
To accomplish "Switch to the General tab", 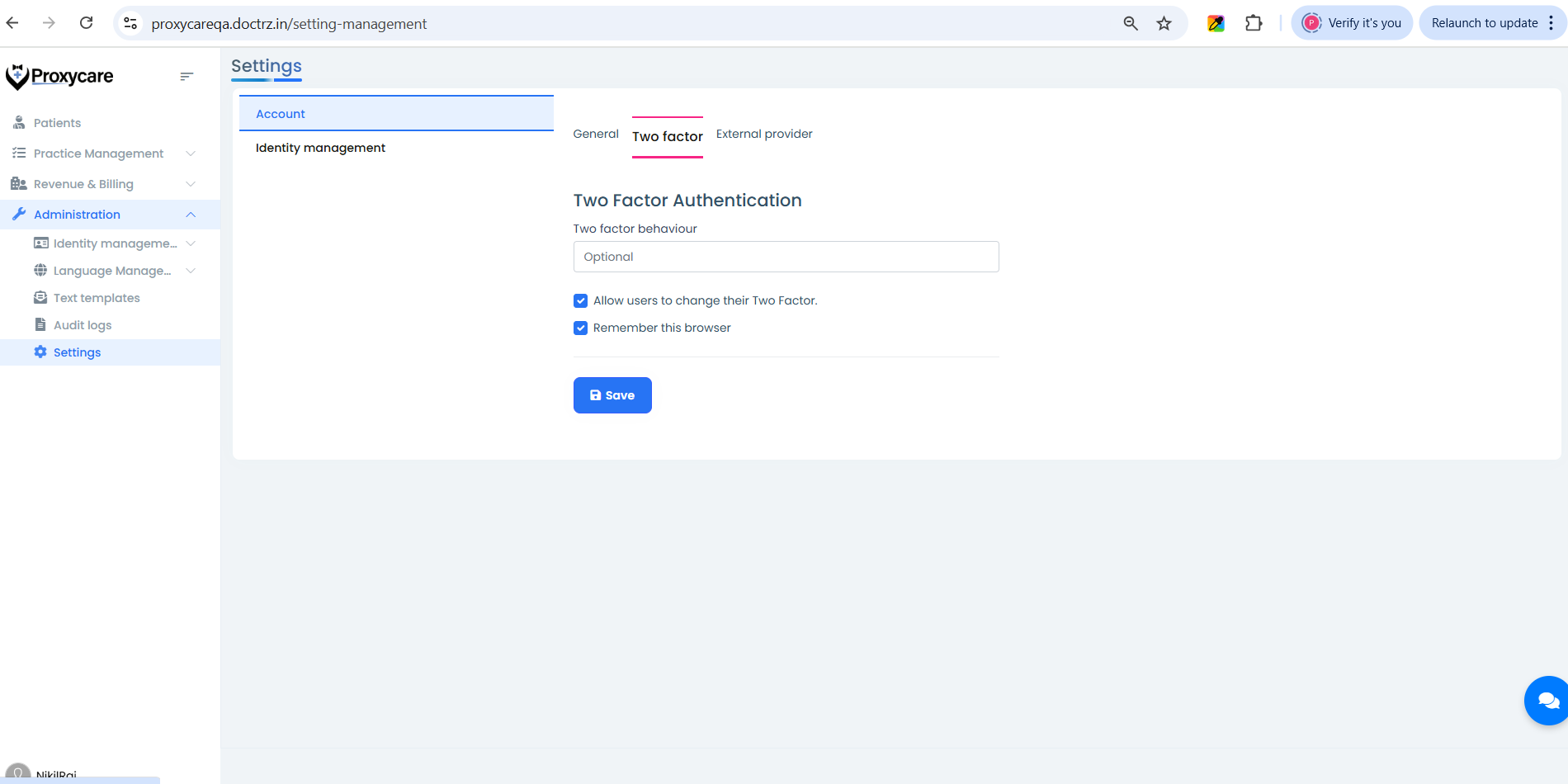I will pyautogui.click(x=596, y=134).
